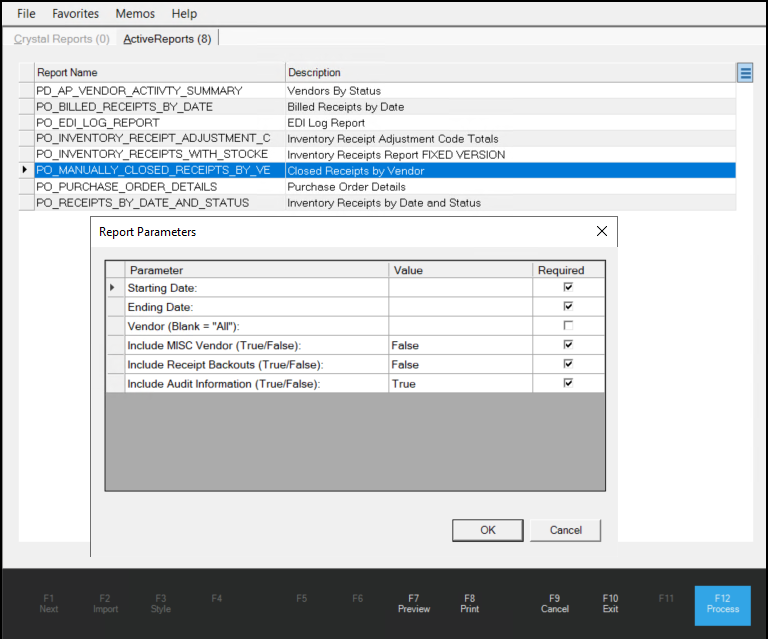Image resolution: width=768 pixels, height=639 pixels.
Task: Toggle the Starting Date required checkbox
Action: click(568, 288)
